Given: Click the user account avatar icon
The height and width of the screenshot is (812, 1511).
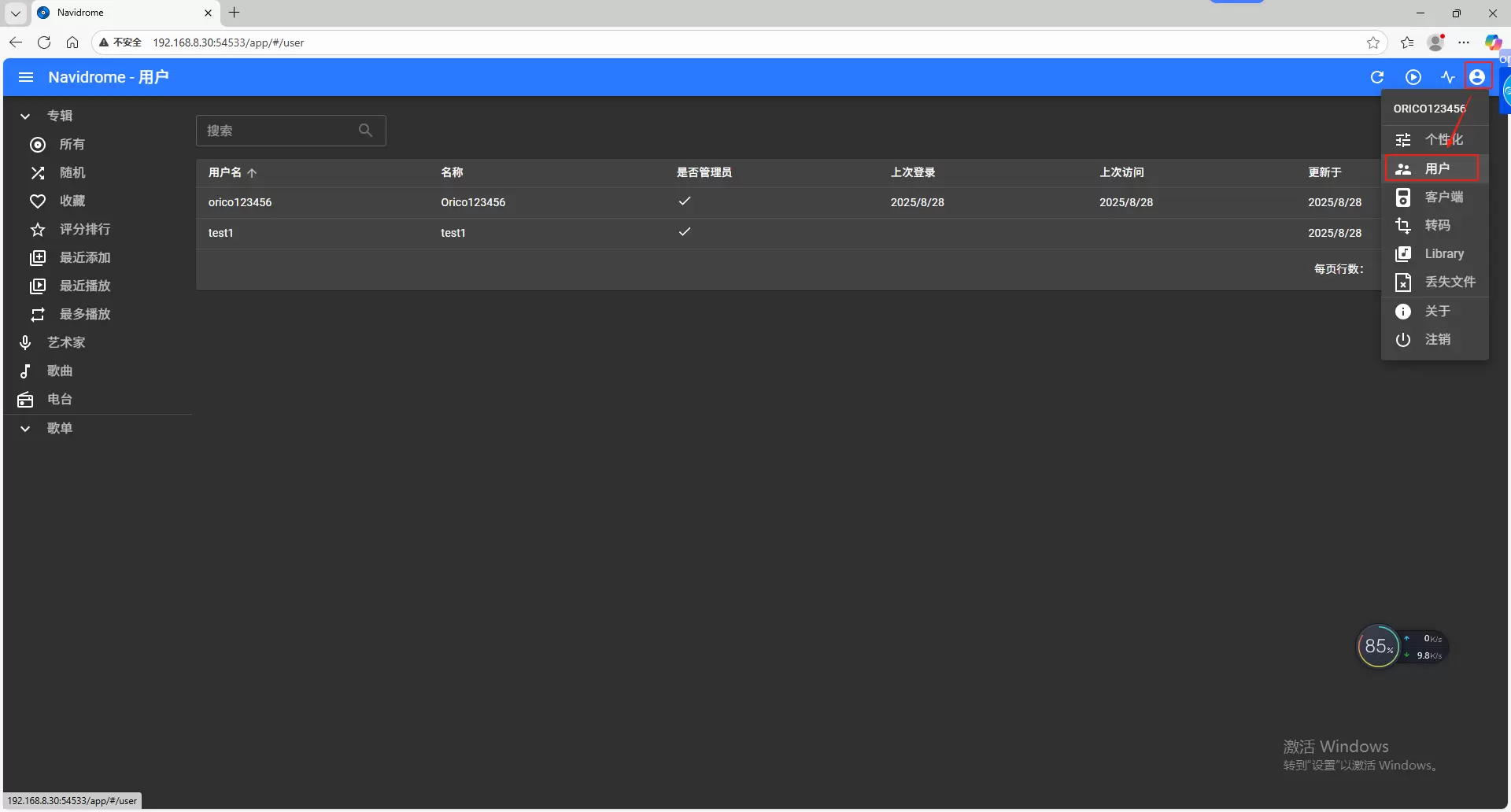Looking at the screenshot, I should coord(1477,77).
